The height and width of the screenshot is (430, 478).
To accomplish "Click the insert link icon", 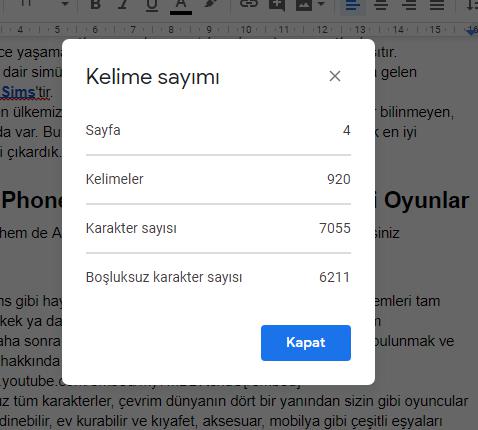I will click(x=249, y=4).
